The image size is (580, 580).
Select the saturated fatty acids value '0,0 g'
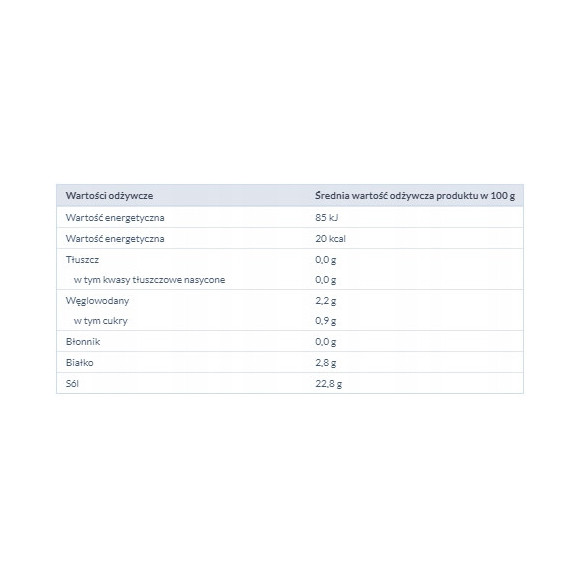(x=326, y=280)
